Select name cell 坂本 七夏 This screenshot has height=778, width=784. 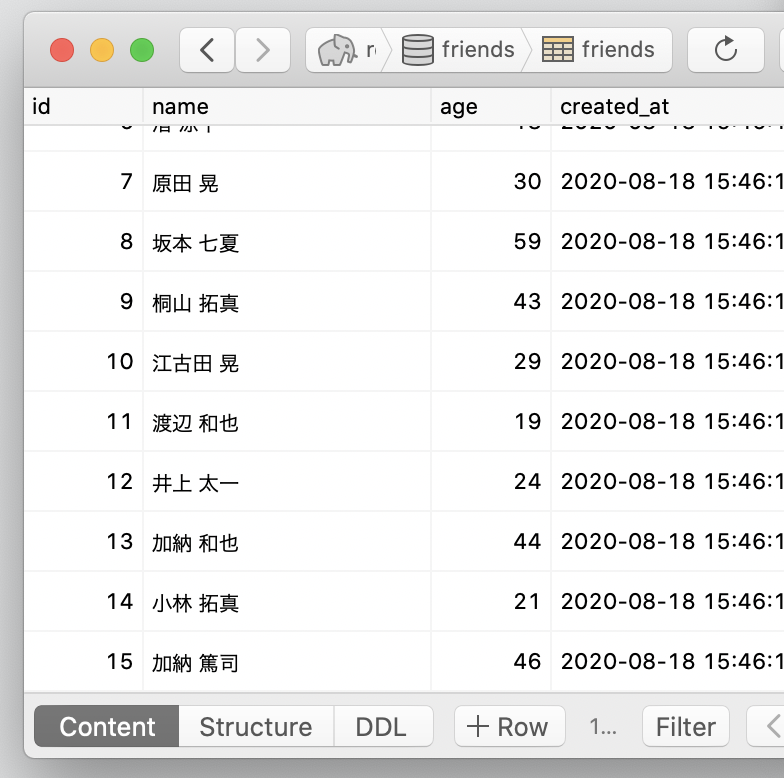pos(287,242)
